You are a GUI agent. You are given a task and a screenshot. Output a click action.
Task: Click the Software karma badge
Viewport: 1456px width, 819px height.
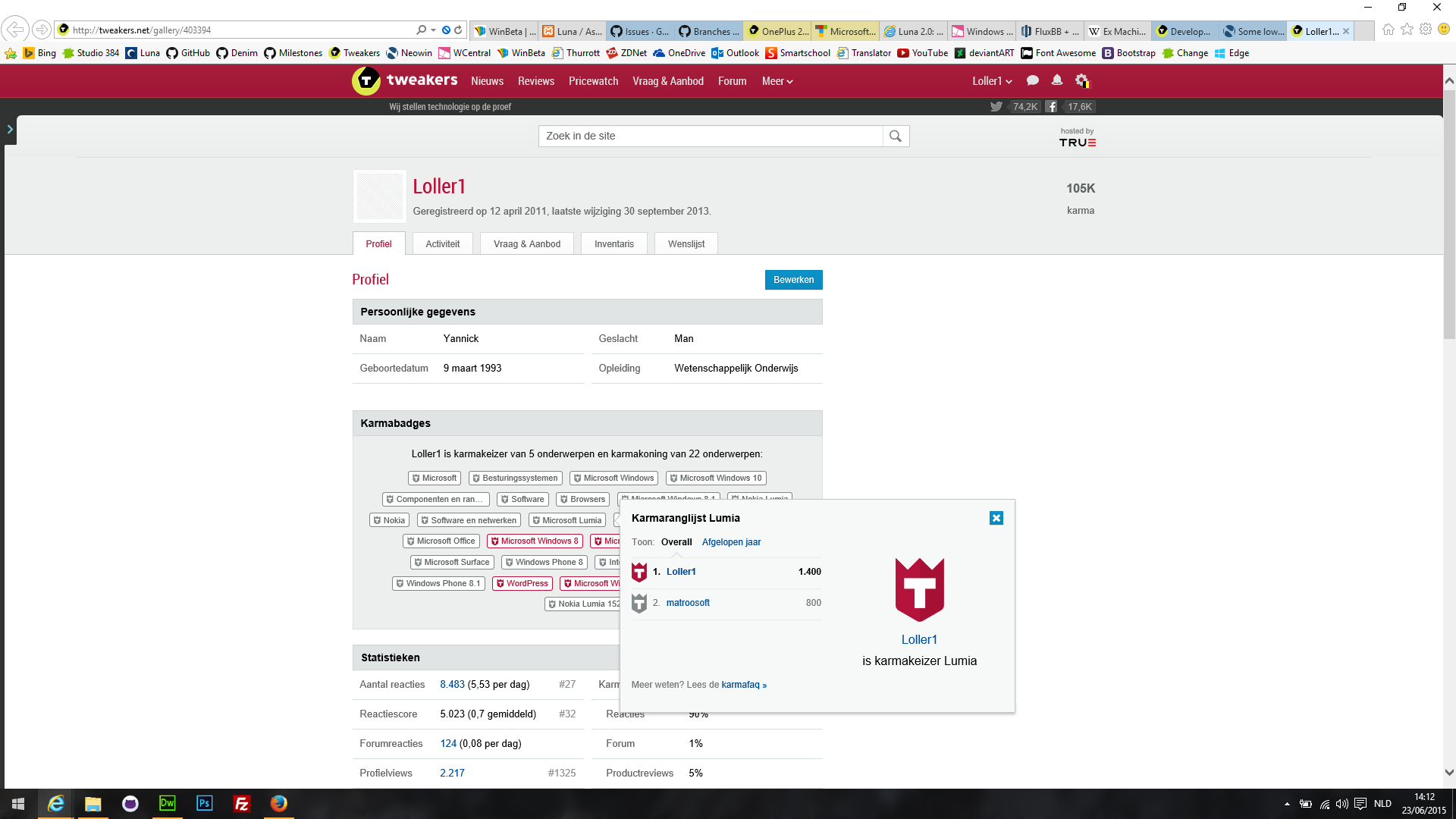522,500
